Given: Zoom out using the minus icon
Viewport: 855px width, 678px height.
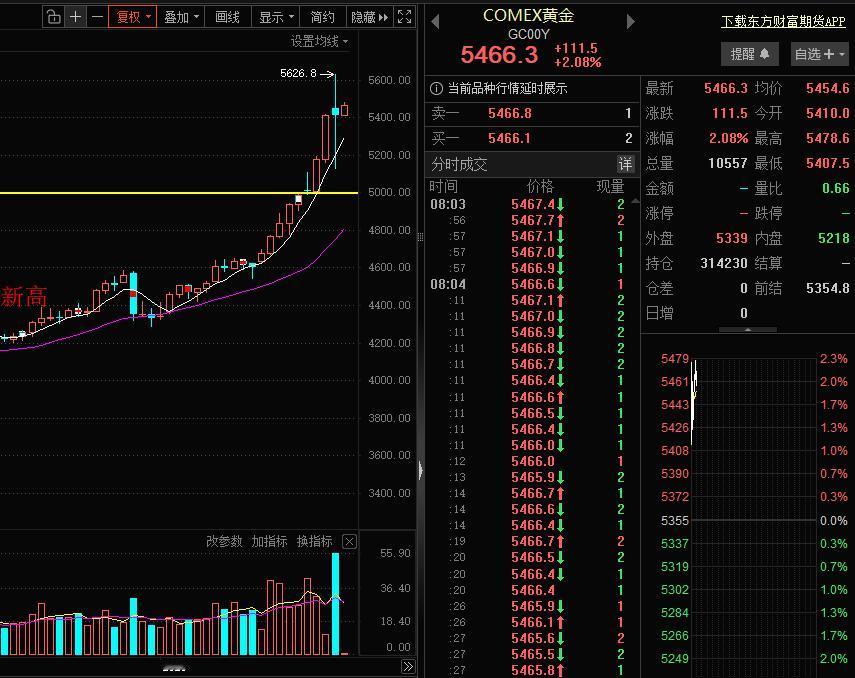Looking at the screenshot, I should (98, 17).
